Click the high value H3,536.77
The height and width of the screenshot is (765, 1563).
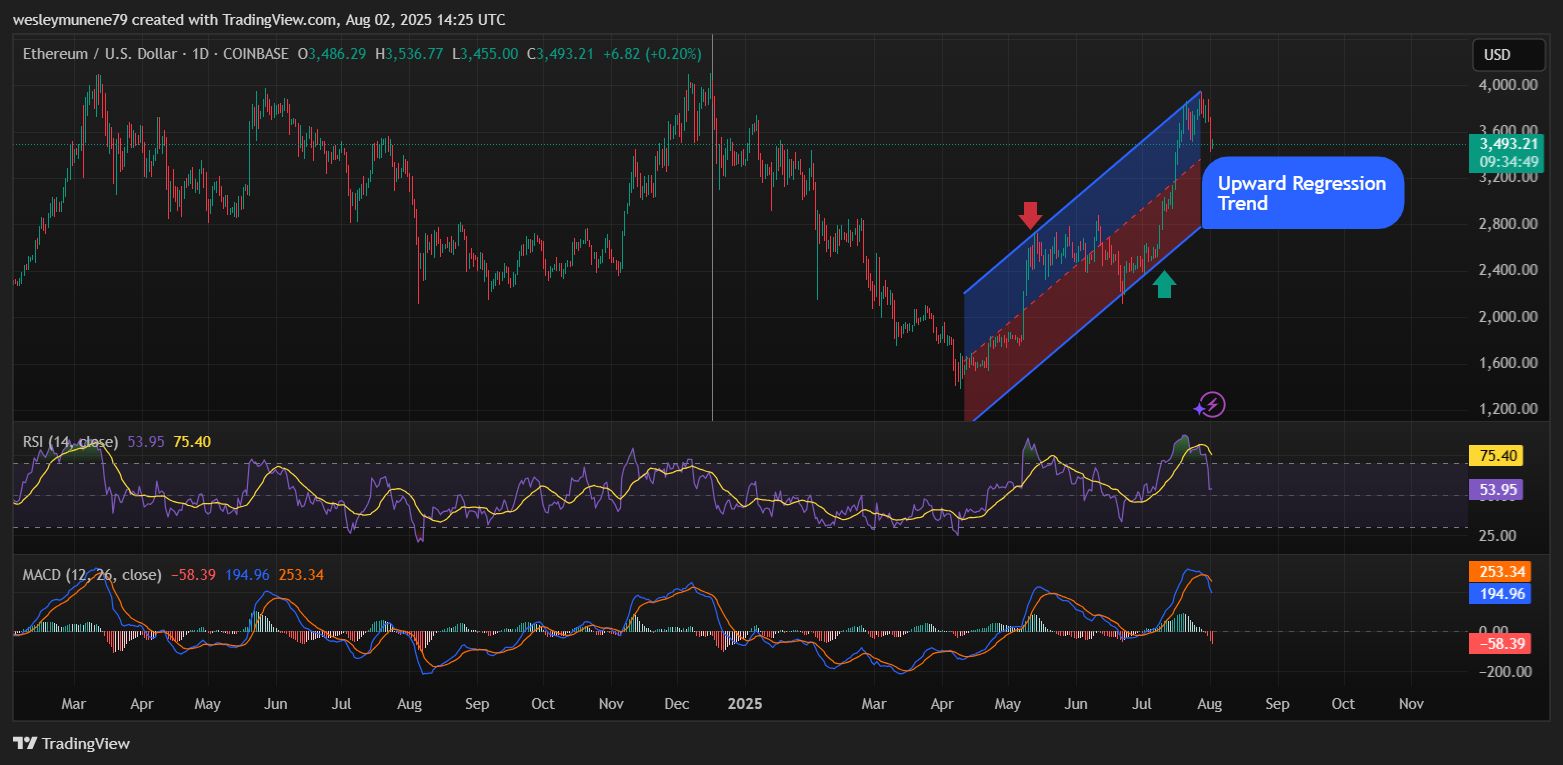pyautogui.click(x=409, y=53)
